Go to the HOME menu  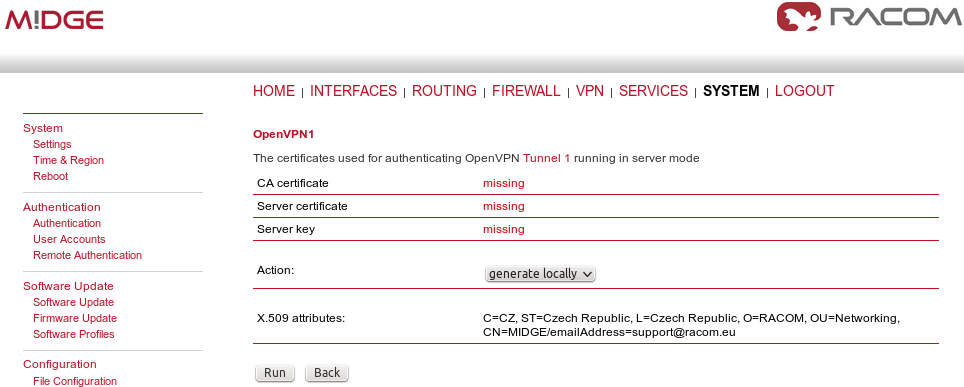click(274, 91)
